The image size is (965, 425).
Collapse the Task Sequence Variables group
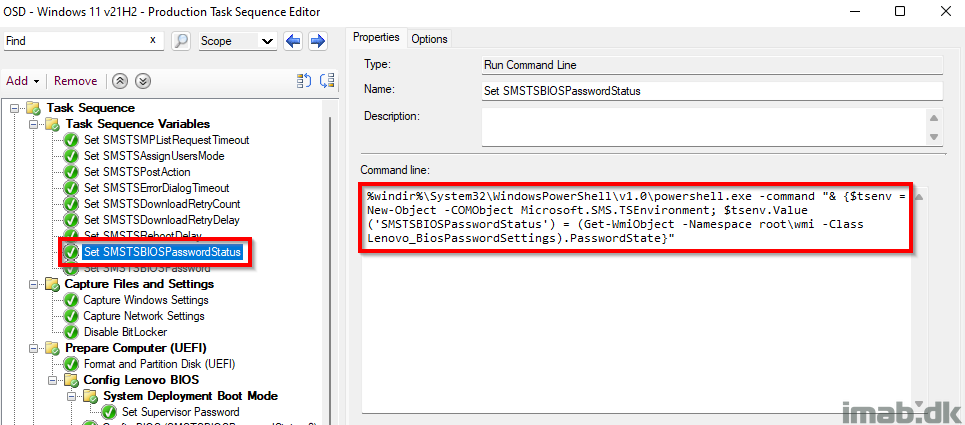pyautogui.click(x=33, y=124)
